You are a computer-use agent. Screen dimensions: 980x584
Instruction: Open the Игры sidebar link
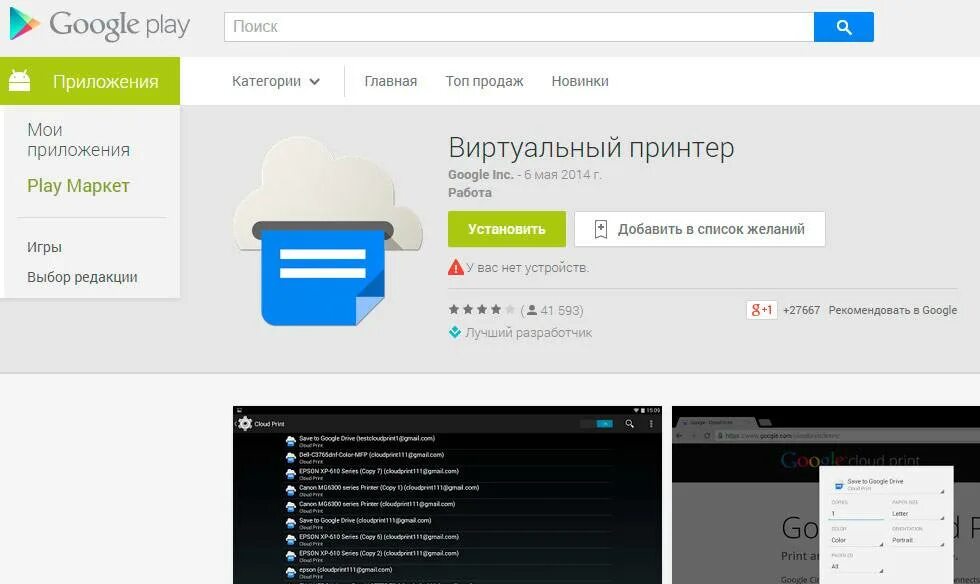tap(44, 247)
